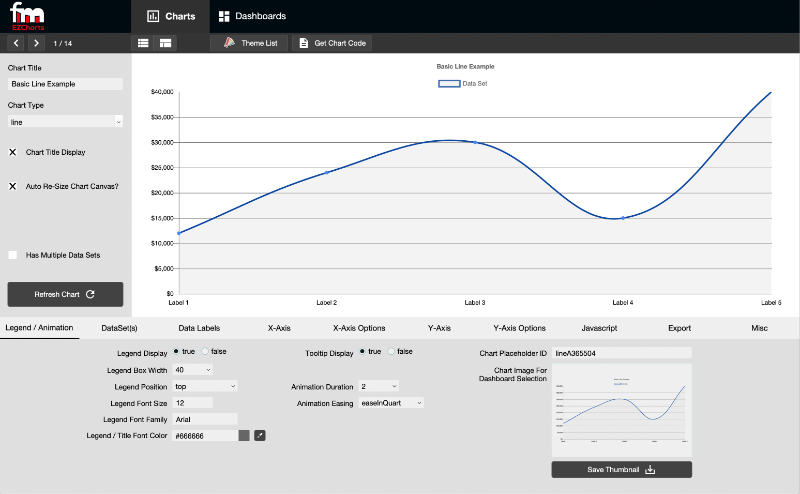The width and height of the screenshot is (800, 494).
Task: Open the Chart Type dropdown
Action: pos(65,121)
